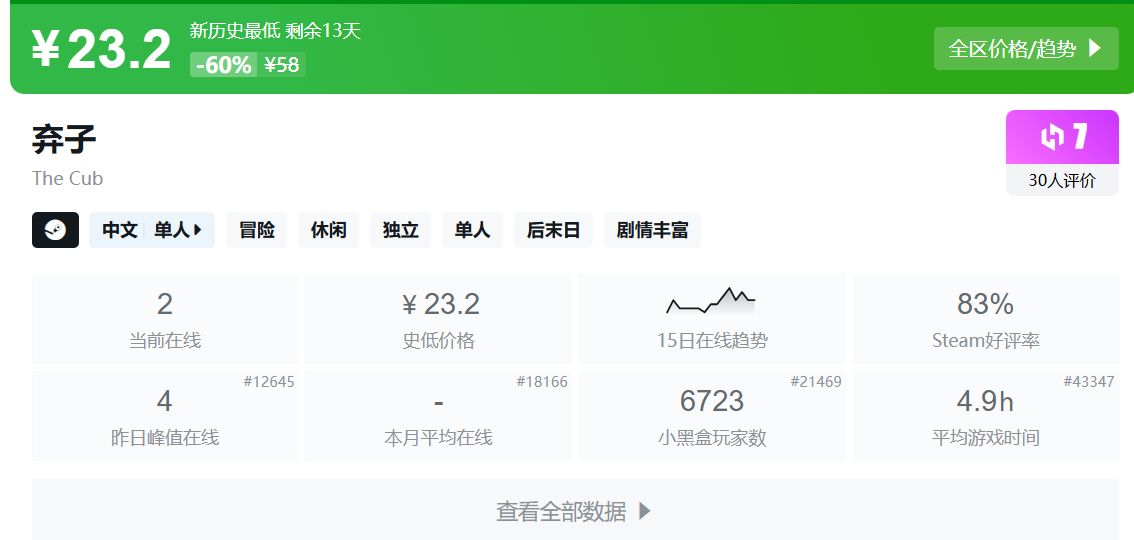The height and width of the screenshot is (540, 1134).
Task: Expand 查看全部数据 to see all data
Action: point(575,510)
